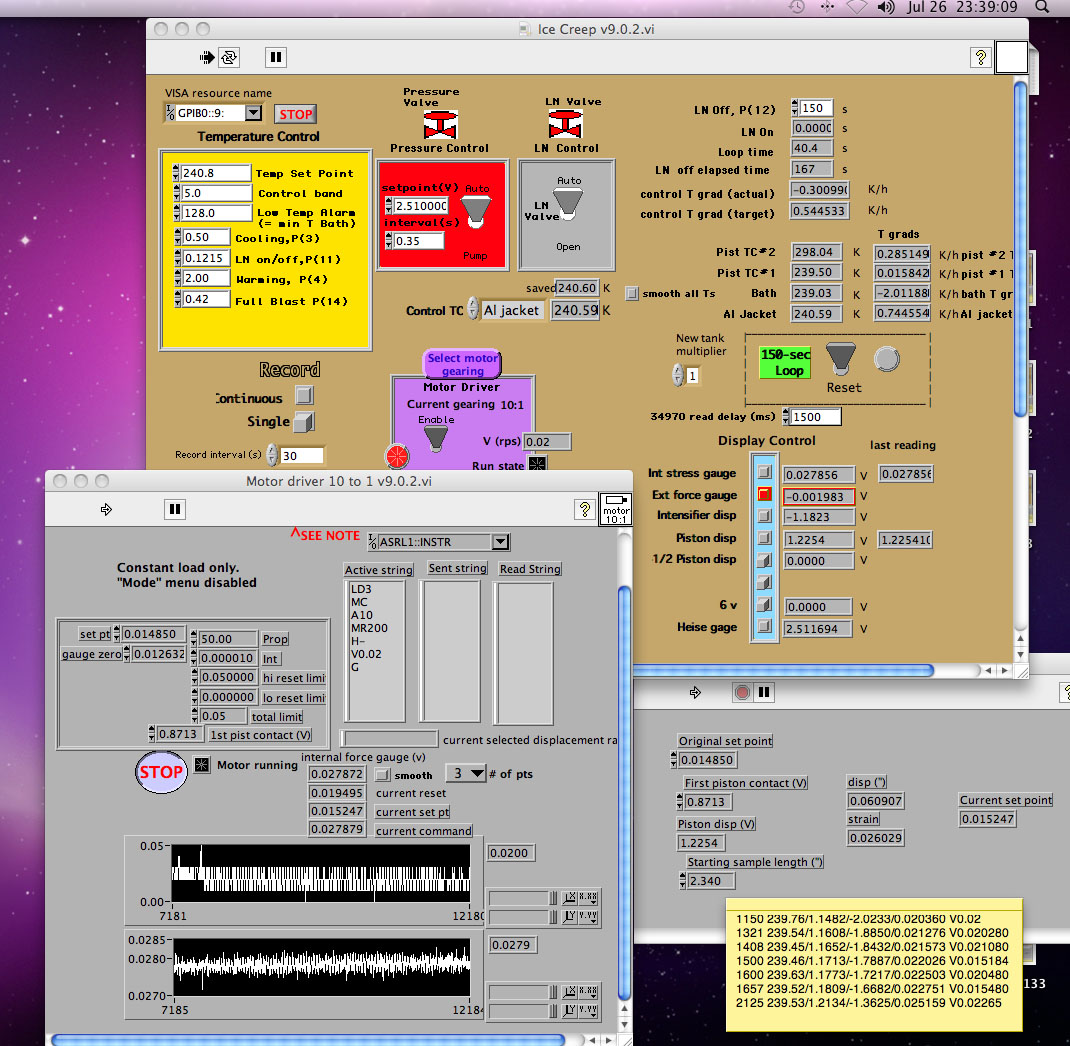Click the Run arrow in Ice Creep toolbar
This screenshot has width=1070, height=1046.
tap(207, 57)
